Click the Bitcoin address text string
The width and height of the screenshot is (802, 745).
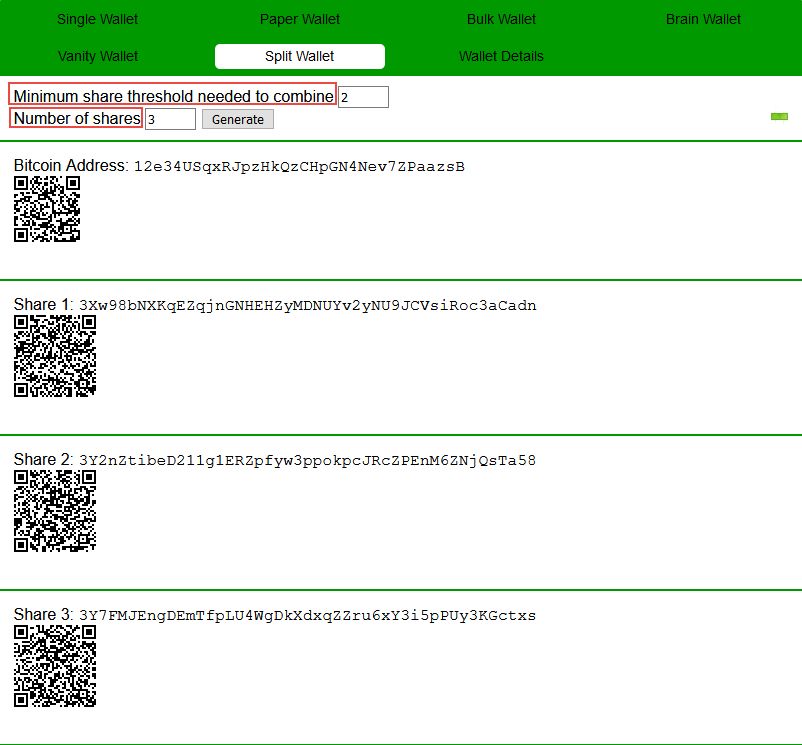(299, 166)
